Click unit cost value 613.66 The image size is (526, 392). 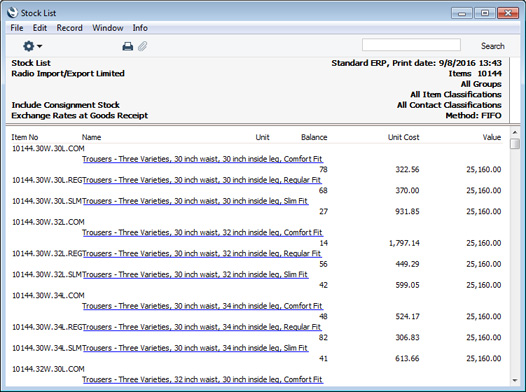tap(407, 358)
